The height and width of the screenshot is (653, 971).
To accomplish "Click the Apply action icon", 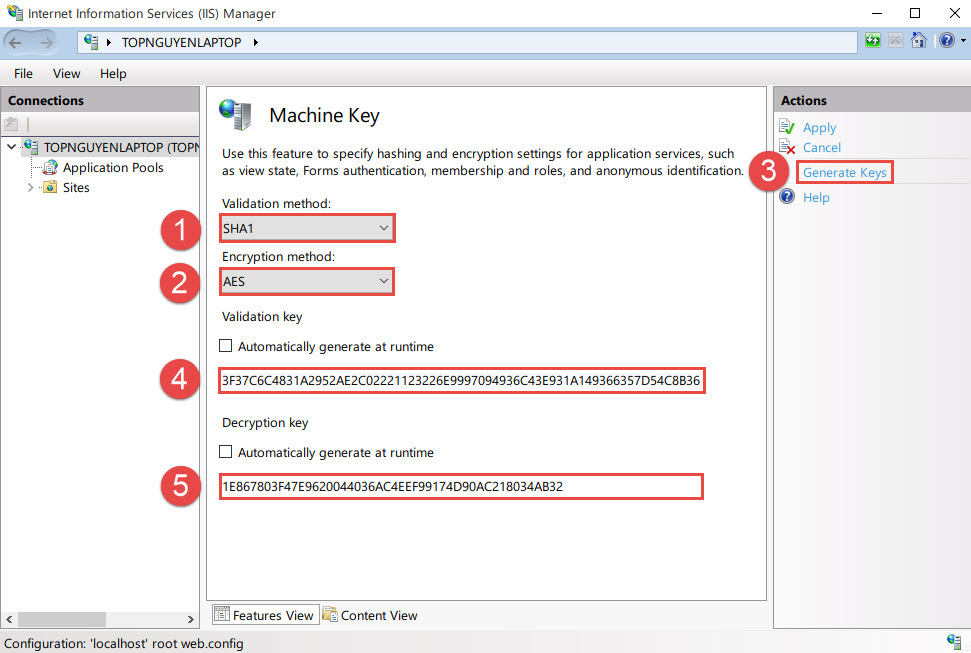I will (787, 127).
